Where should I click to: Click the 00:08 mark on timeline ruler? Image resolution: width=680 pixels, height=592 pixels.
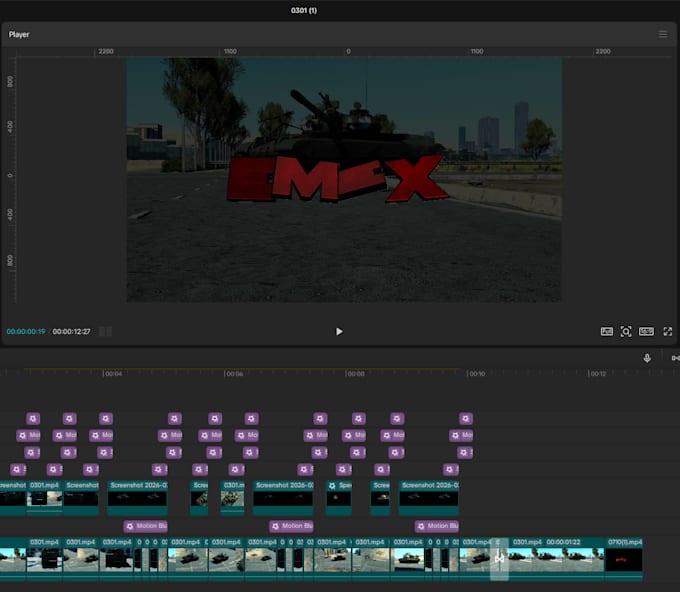click(355, 373)
